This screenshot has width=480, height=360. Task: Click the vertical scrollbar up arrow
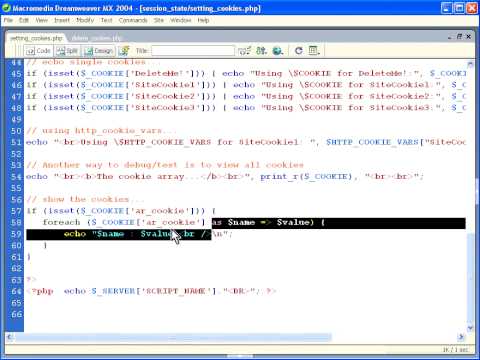pyautogui.click(x=470, y=64)
